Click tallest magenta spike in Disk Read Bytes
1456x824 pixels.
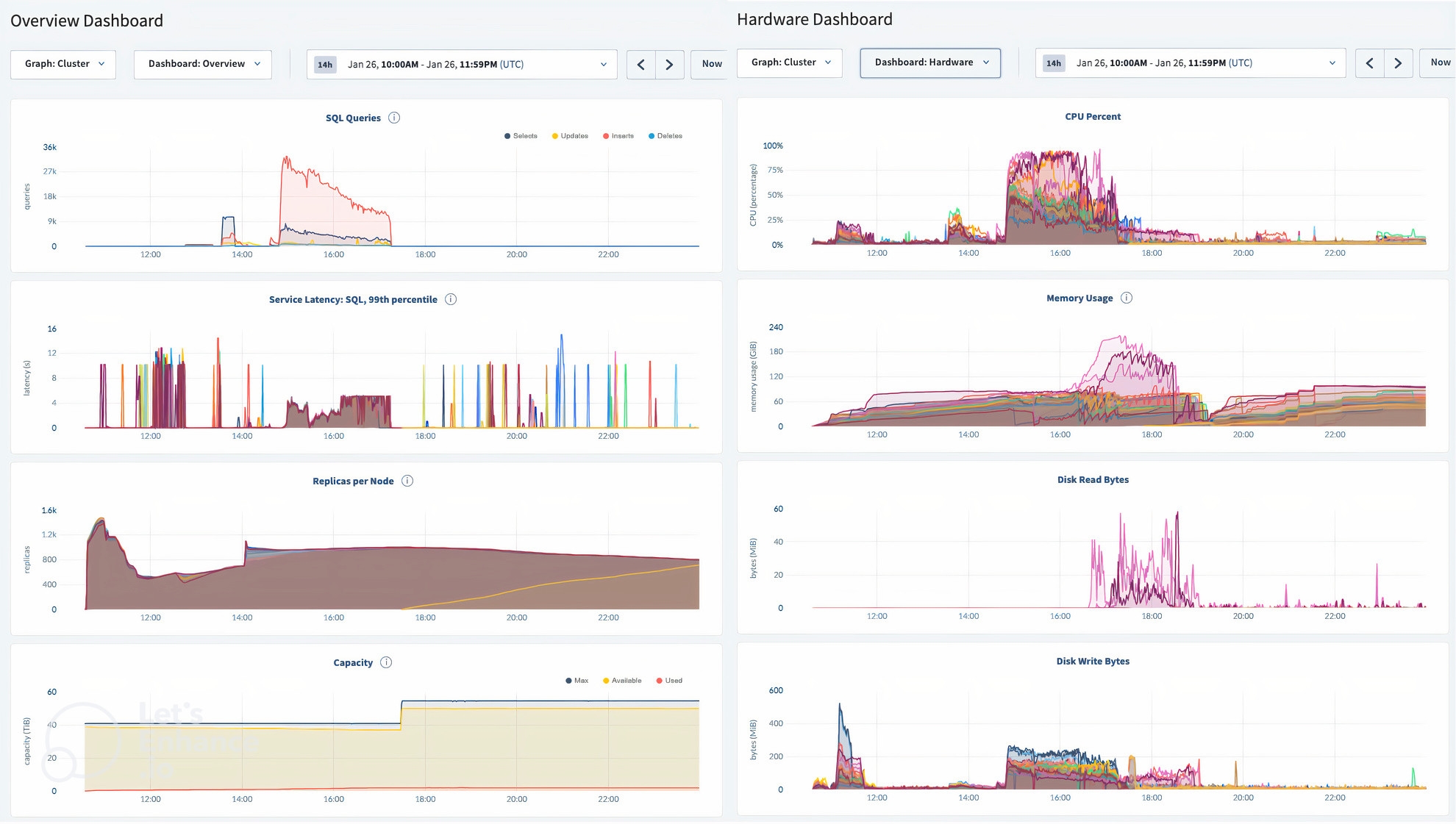(1177, 515)
